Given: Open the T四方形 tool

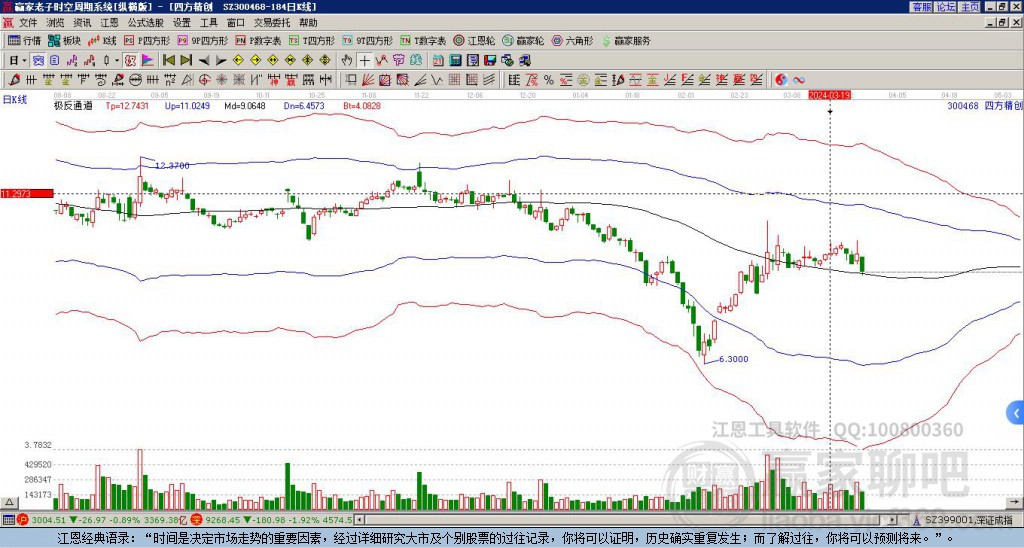Looking at the screenshot, I should [312, 40].
